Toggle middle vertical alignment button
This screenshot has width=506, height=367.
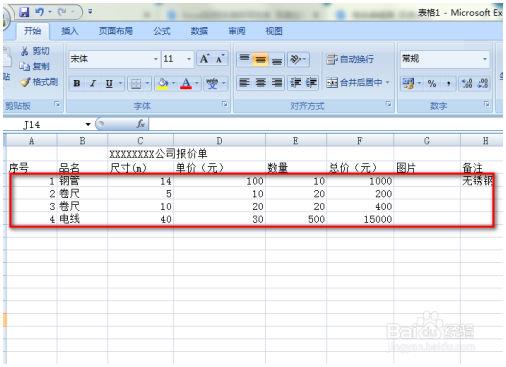[260, 59]
